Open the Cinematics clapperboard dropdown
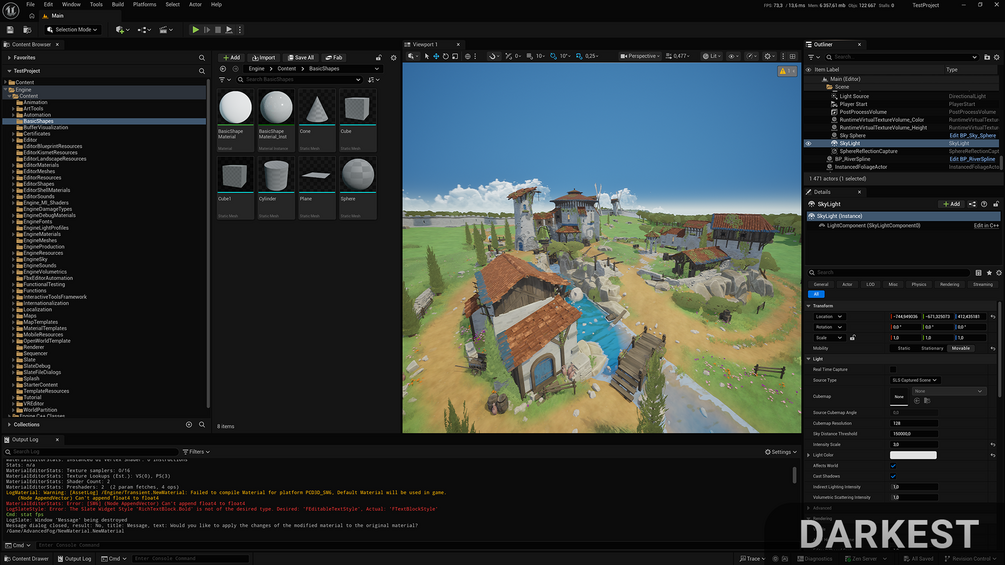The height and width of the screenshot is (565, 1005). pyautogui.click(x=166, y=29)
